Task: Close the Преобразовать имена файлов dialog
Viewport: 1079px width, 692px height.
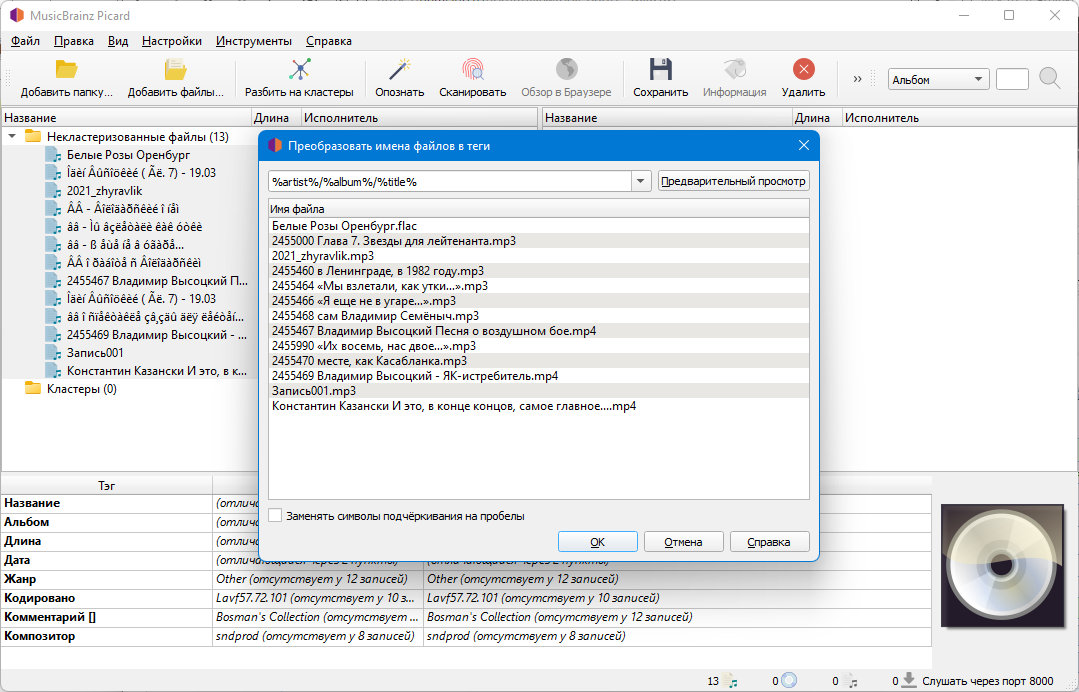Action: [x=804, y=145]
